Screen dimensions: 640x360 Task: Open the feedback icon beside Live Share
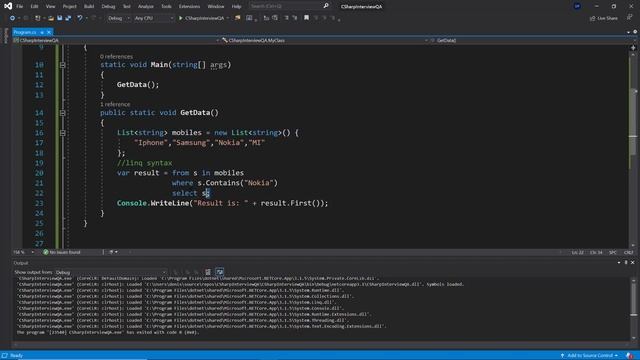tap(629, 18)
